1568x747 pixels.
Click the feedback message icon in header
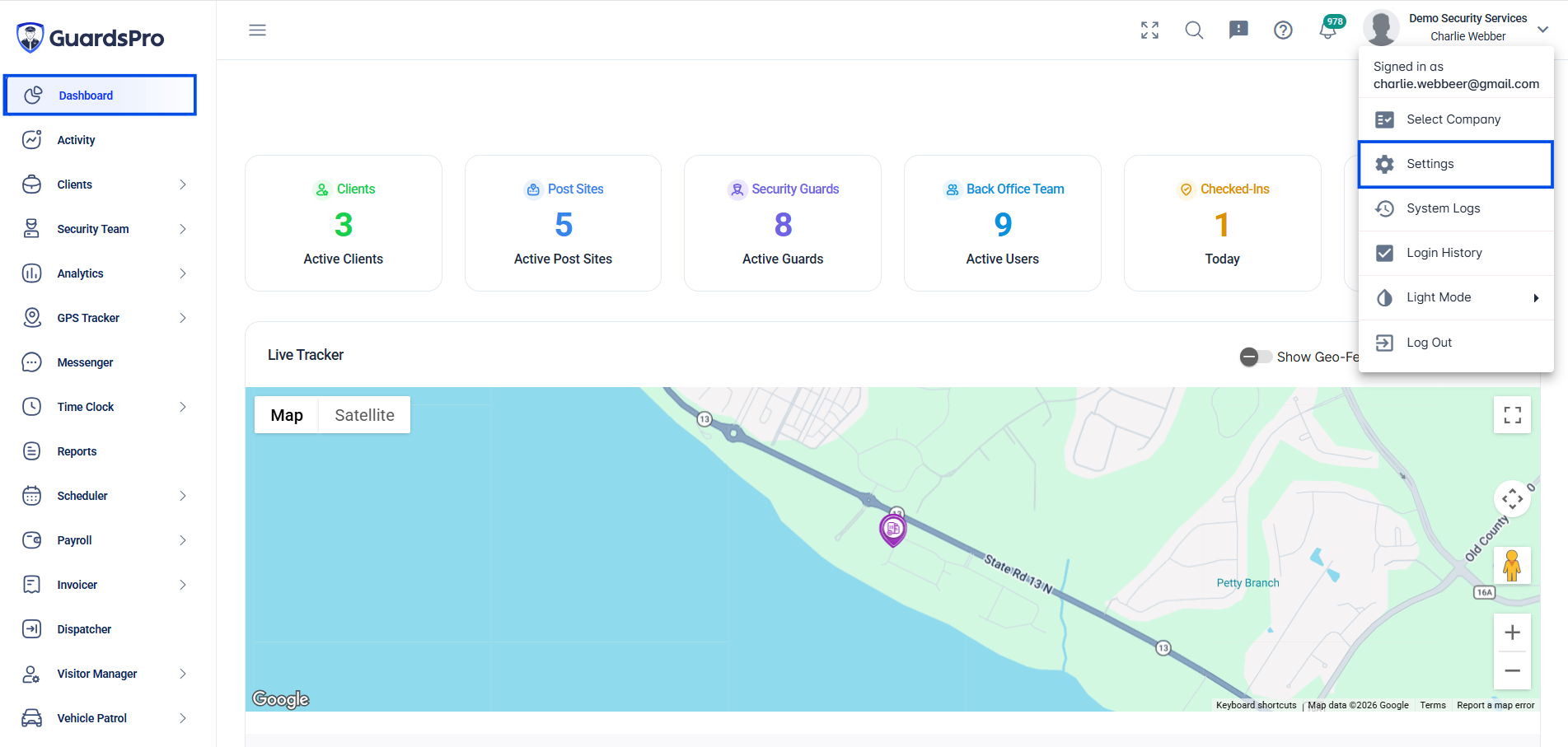1238,30
